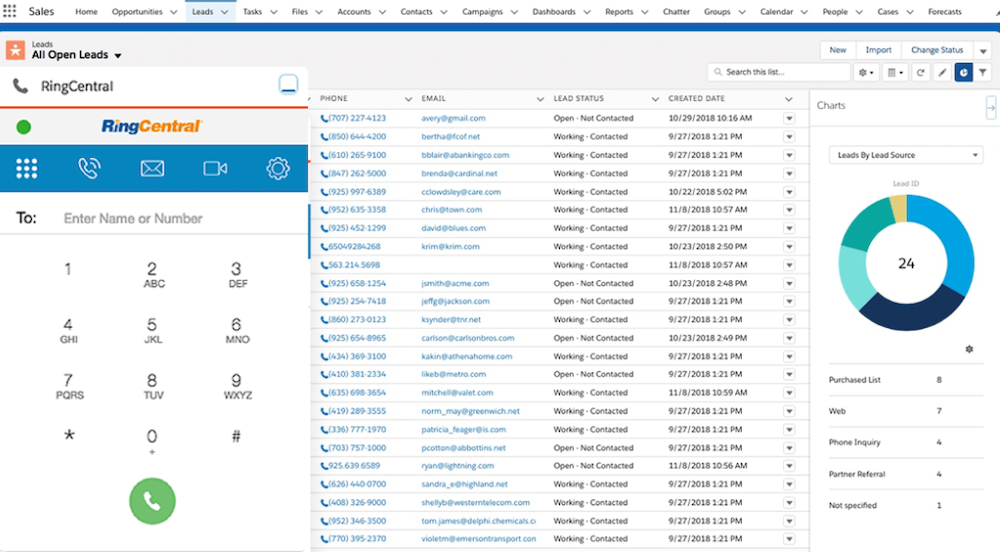Open the Lead Status column menu
1000x552 pixels.
[655, 99]
